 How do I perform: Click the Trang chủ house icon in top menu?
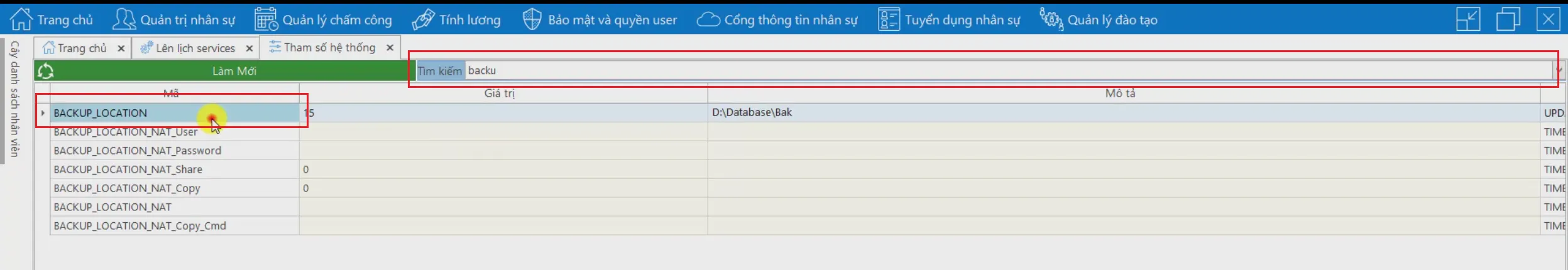pos(21,19)
